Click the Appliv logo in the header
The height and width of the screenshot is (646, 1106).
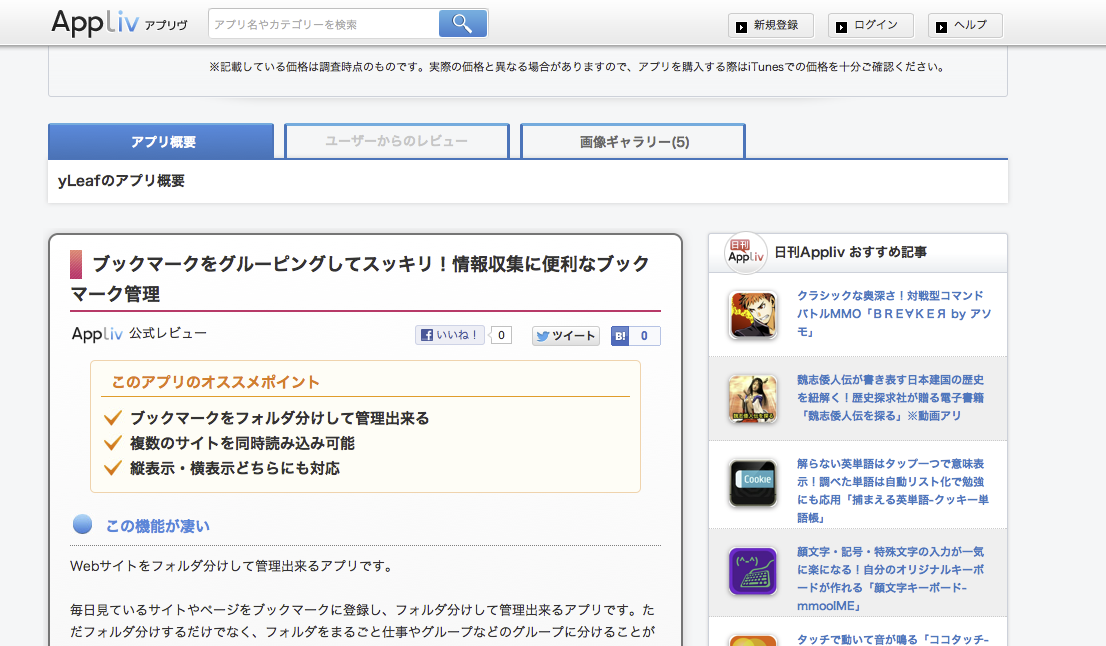point(119,23)
